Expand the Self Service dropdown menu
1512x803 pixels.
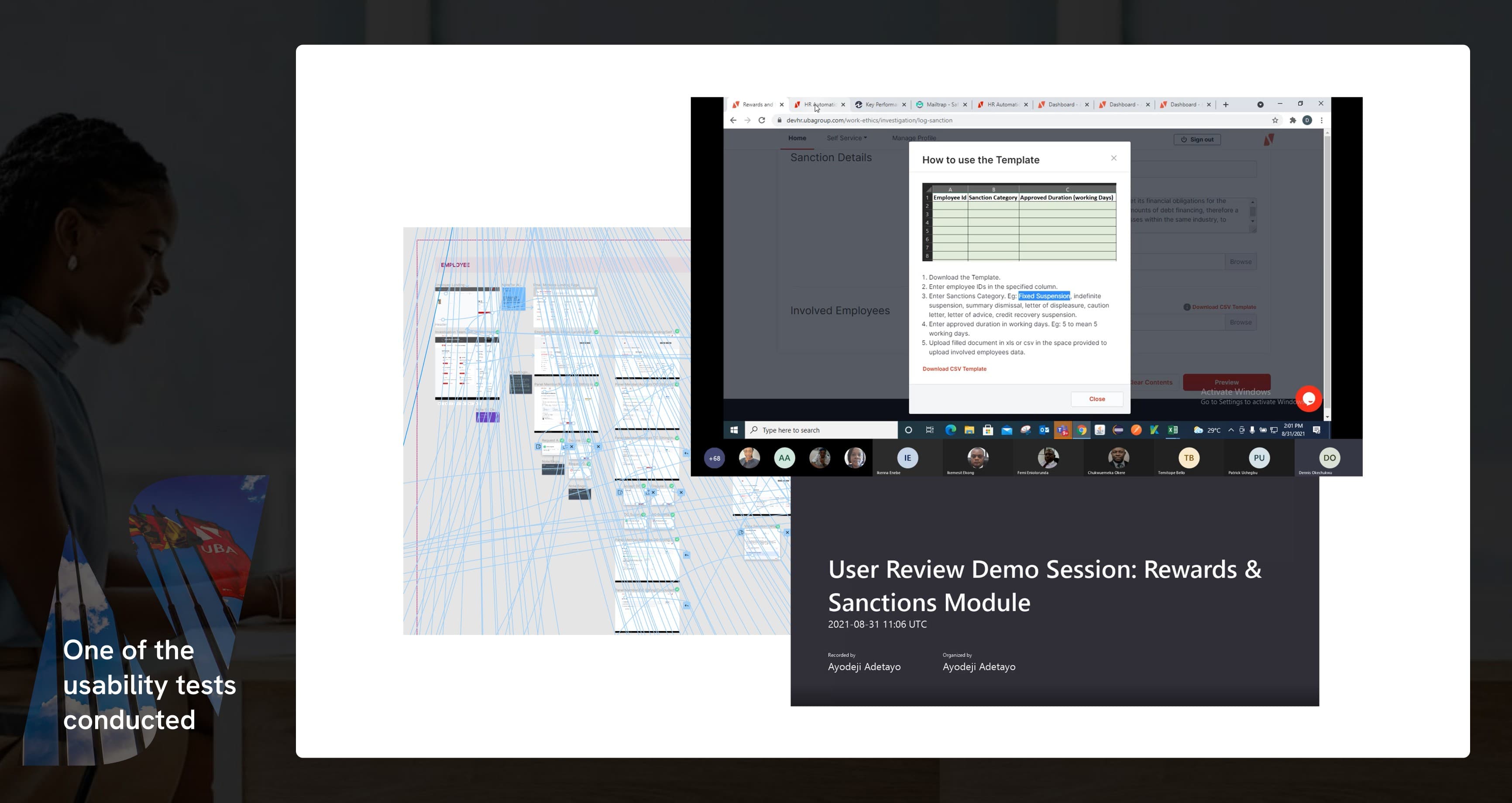point(846,138)
